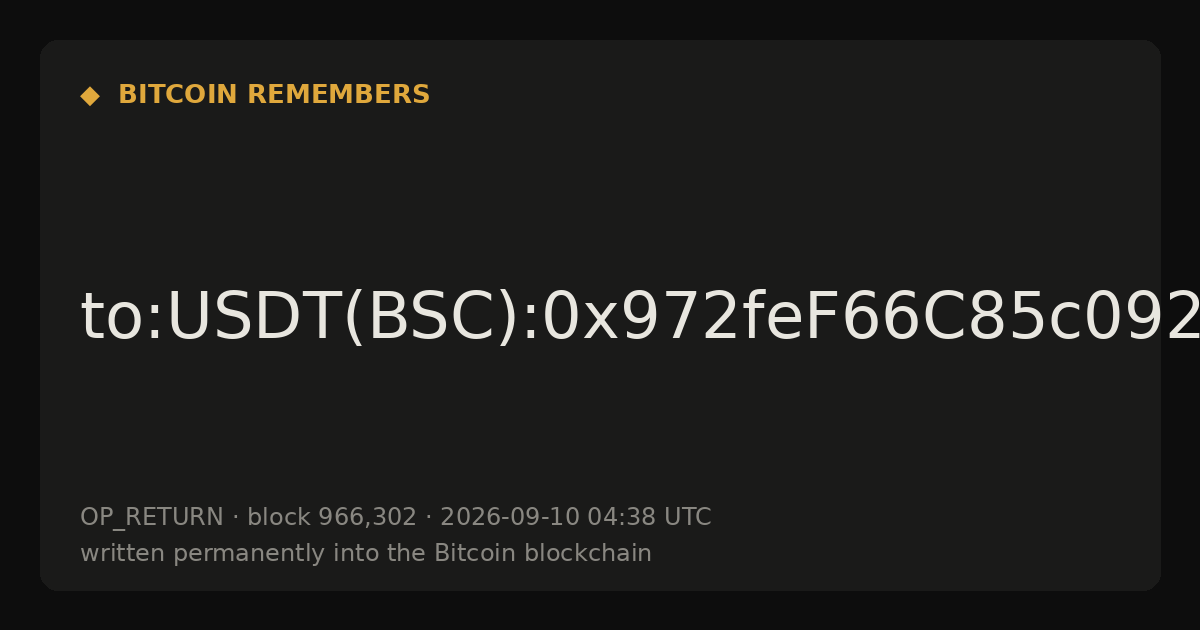Click the OP_RETURN label
This screenshot has height=630, width=1200.
152,518
